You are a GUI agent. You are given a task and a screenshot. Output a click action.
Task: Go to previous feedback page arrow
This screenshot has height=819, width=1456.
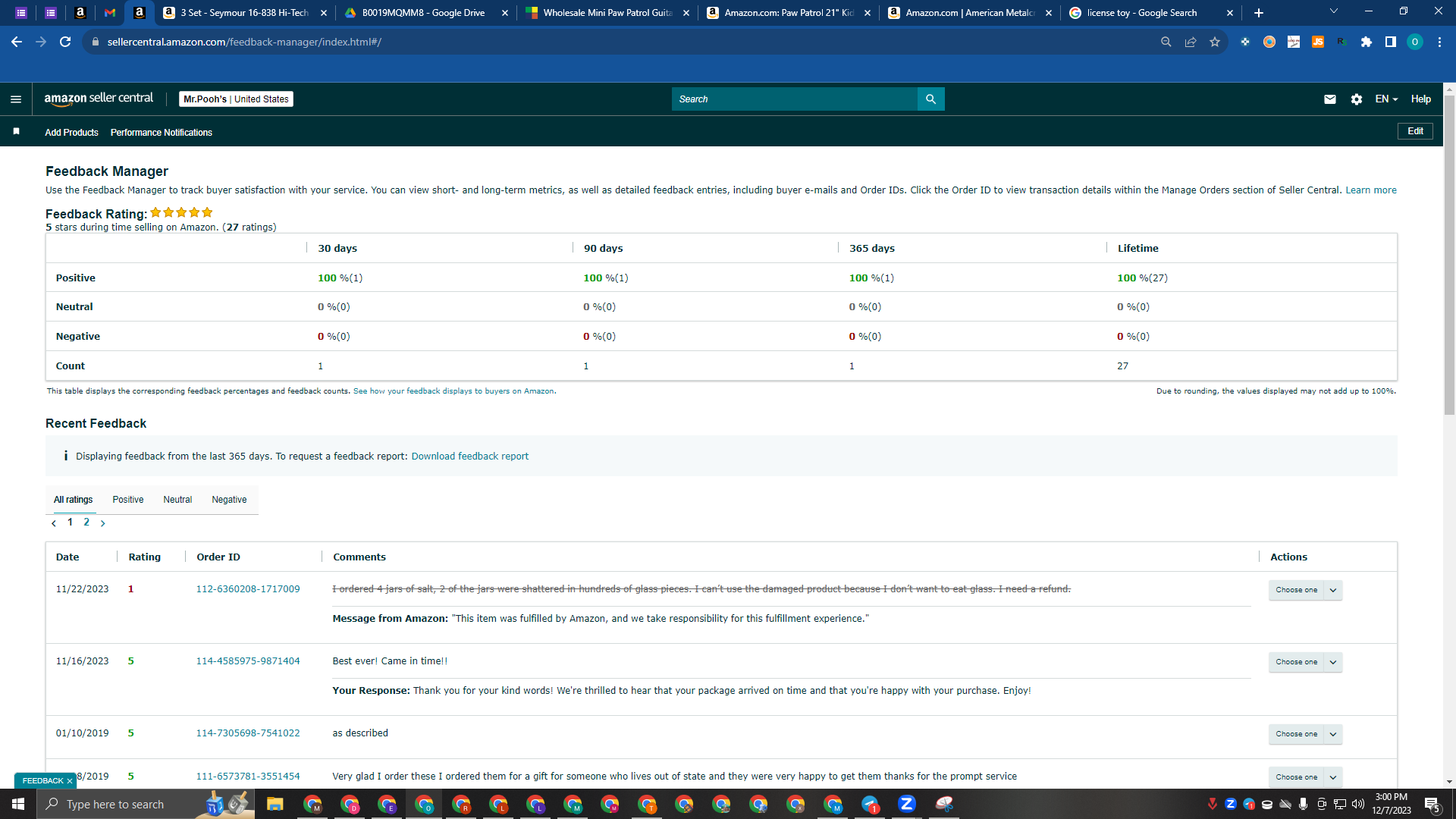coord(54,523)
